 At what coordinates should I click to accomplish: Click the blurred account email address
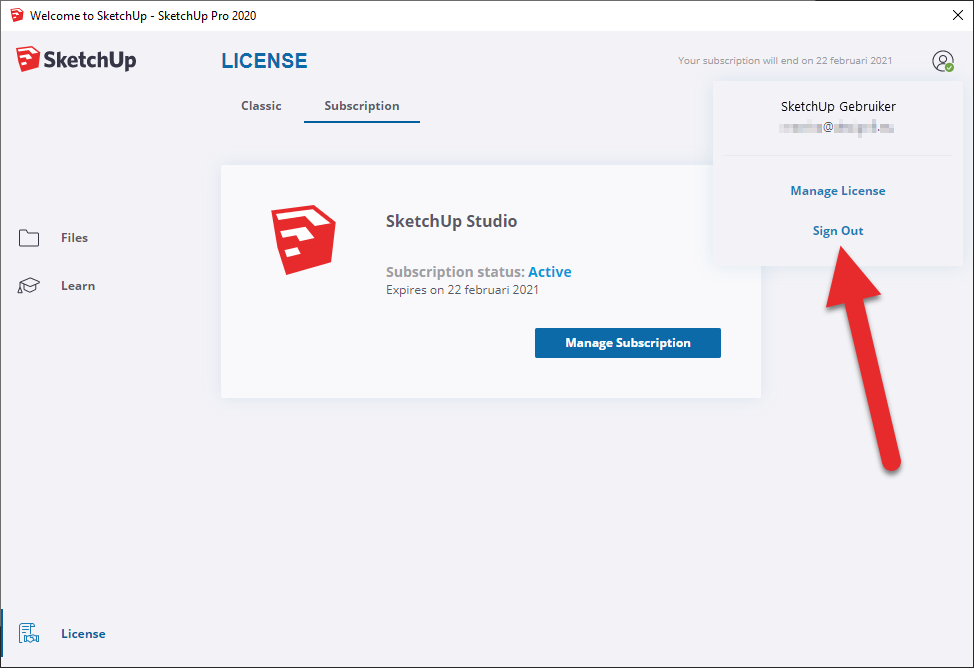point(837,127)
